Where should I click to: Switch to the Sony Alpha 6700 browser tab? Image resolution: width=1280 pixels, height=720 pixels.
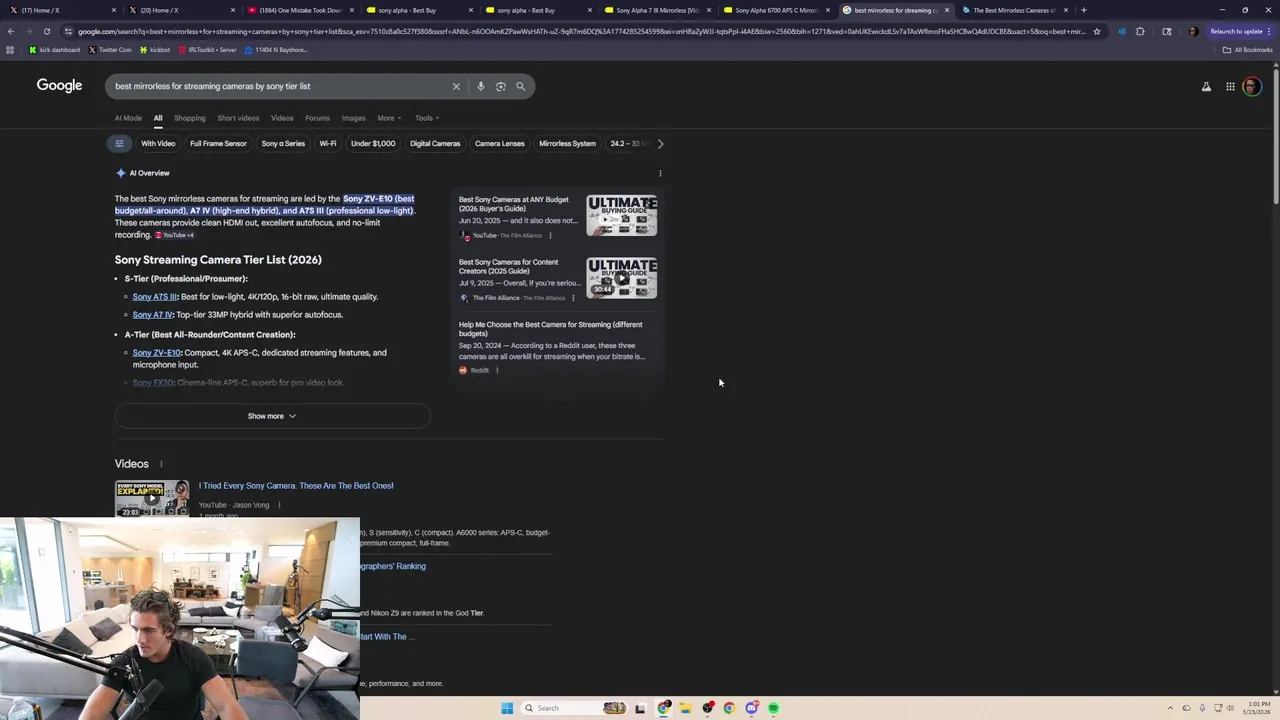point(776,10)
